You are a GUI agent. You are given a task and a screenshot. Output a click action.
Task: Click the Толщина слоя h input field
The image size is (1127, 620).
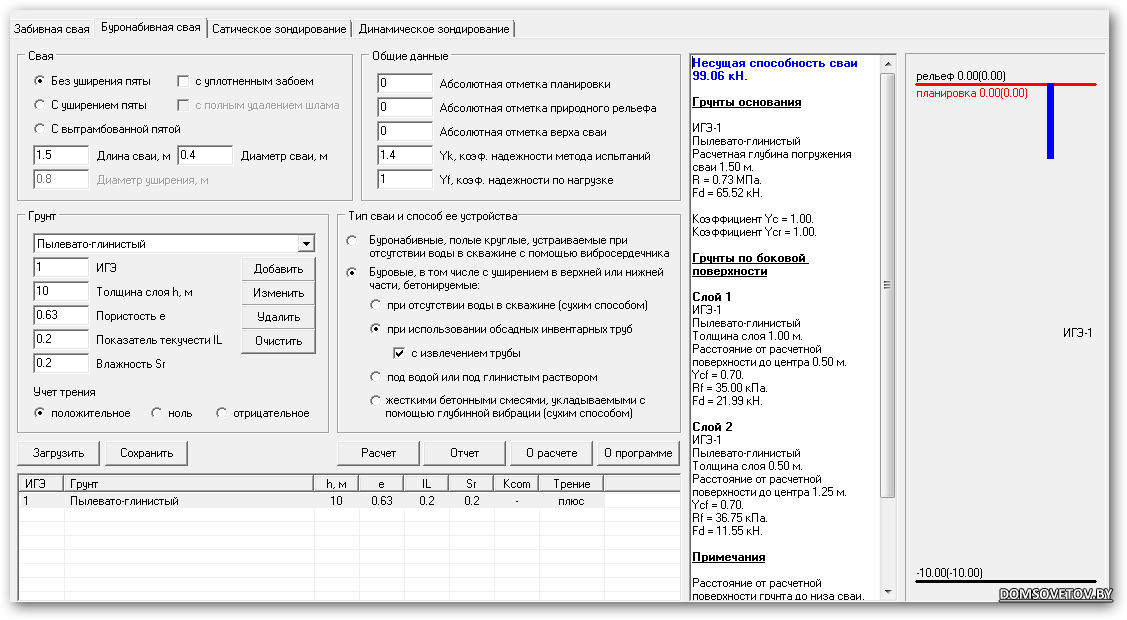point(61,291)
